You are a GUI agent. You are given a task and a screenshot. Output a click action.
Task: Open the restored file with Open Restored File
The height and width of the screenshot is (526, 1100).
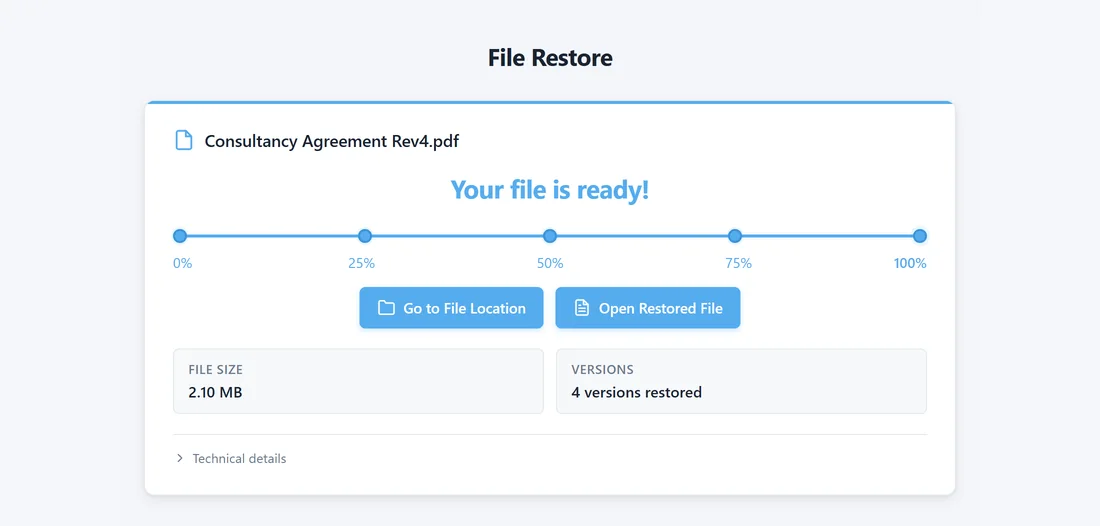[x=648, y=308]
